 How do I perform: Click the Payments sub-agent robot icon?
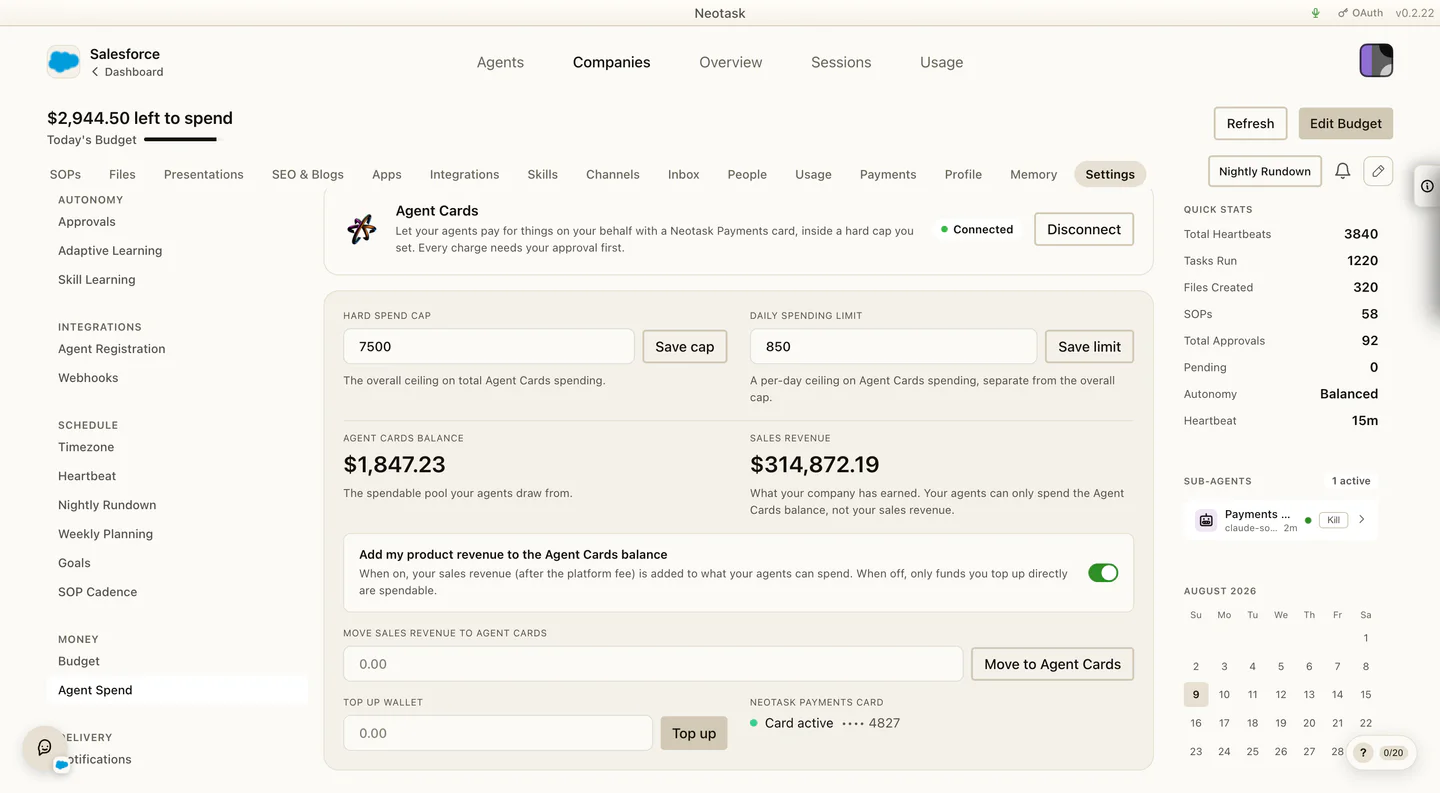tap(1206, 520)
